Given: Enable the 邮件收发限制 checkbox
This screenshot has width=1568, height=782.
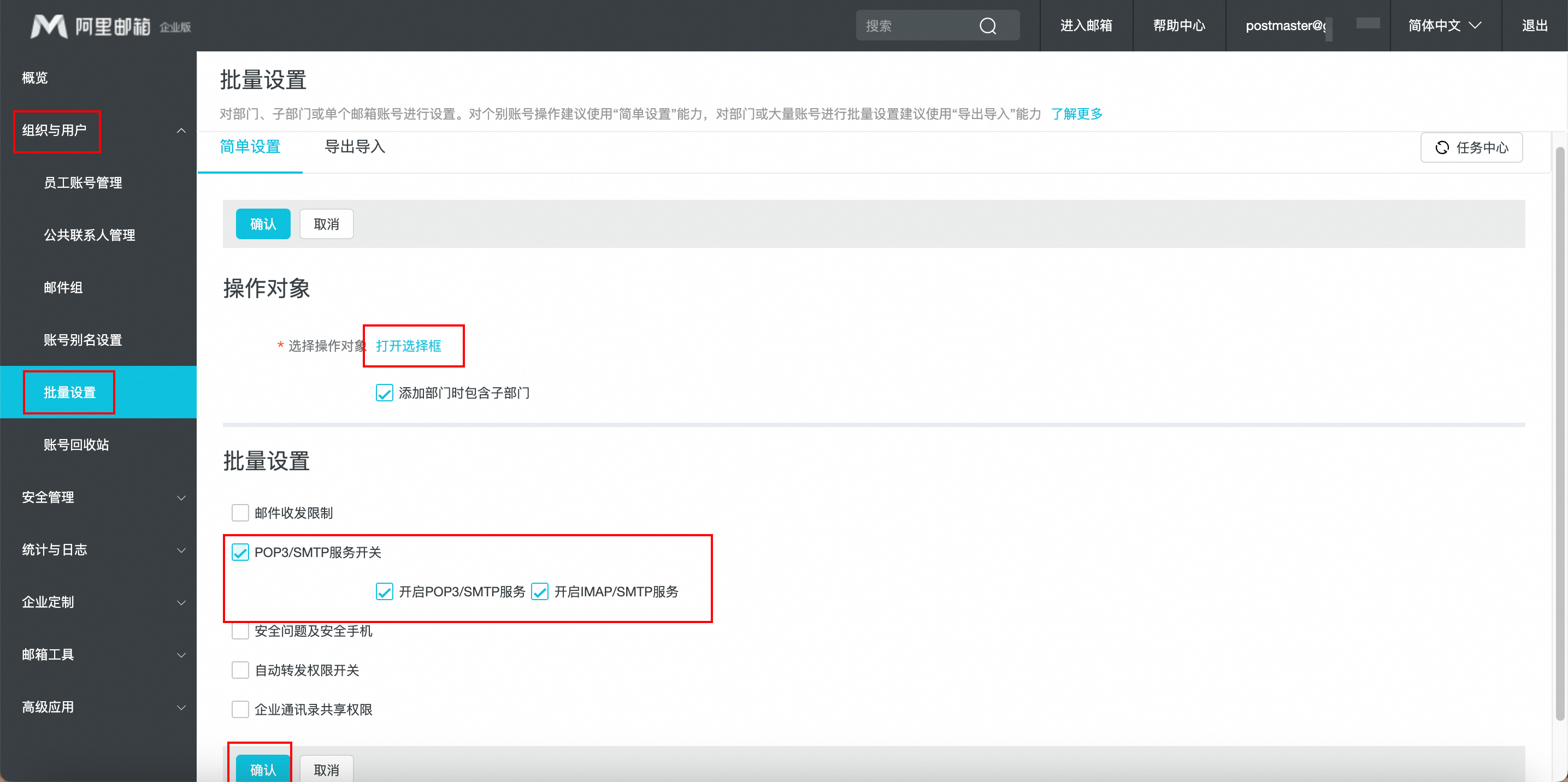Looking at the screenshot, I should pos(240,512).
